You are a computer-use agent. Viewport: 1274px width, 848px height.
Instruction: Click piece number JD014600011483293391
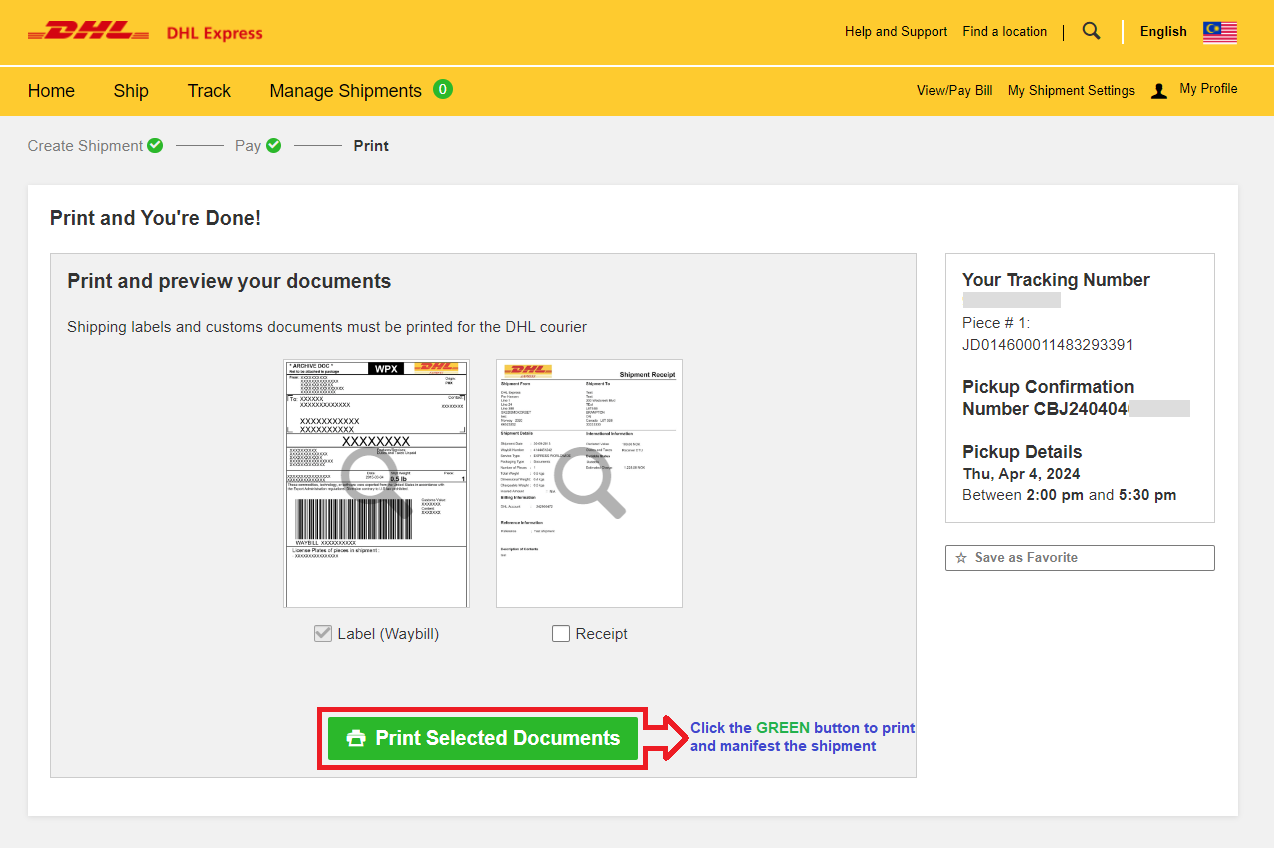[1048, 345]
